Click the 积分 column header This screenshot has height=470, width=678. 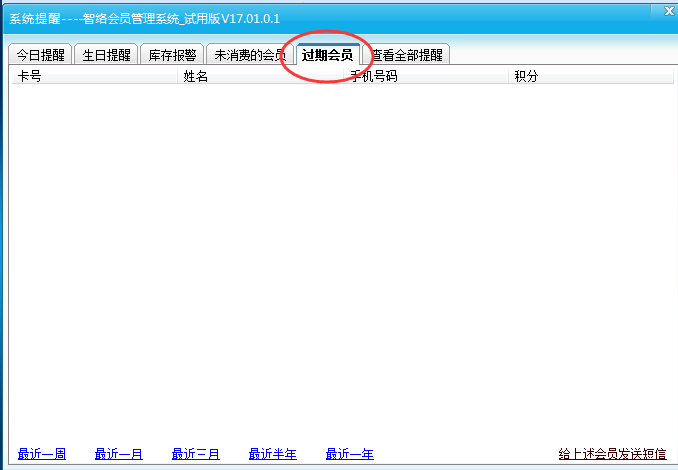tap(591, 77)
